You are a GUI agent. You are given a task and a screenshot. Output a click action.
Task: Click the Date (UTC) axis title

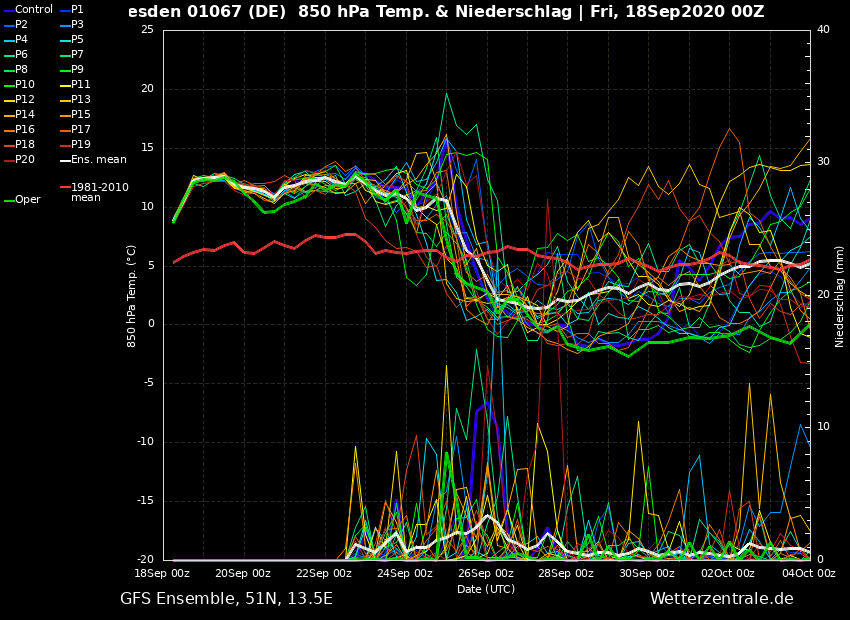tap(486, 589)
